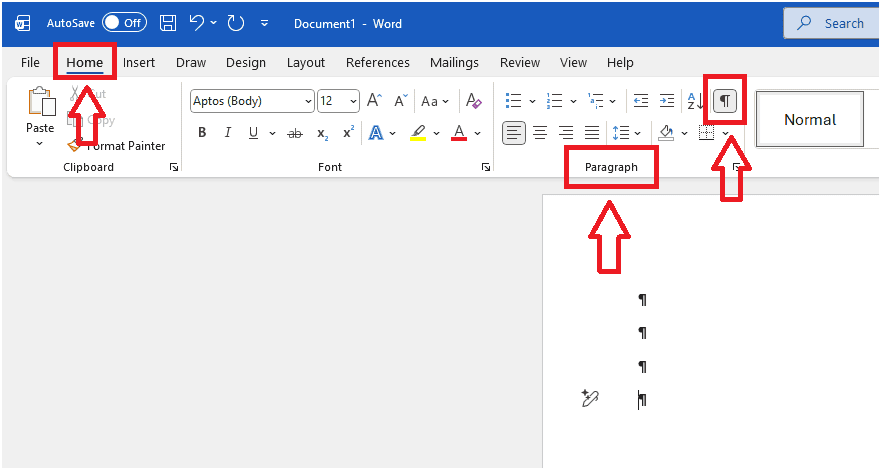The width and height of the screenshot is (881, 470).
Task: Sort text with the A-Z icon
Action: click(x=695, y=101)
